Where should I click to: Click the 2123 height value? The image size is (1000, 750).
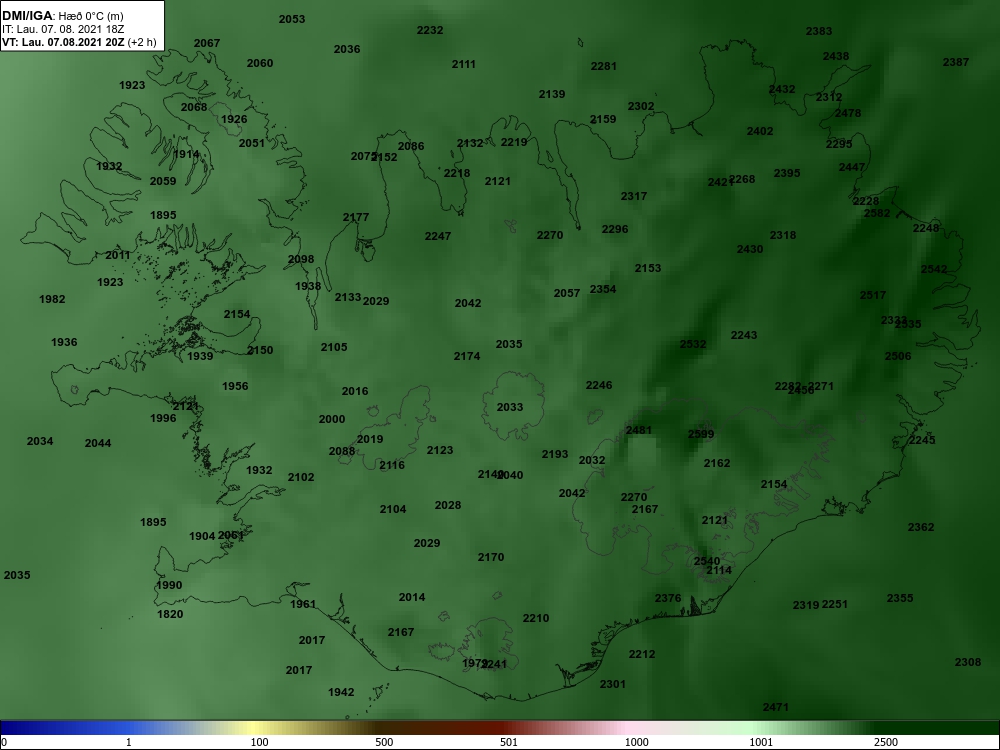click(440, 450)
